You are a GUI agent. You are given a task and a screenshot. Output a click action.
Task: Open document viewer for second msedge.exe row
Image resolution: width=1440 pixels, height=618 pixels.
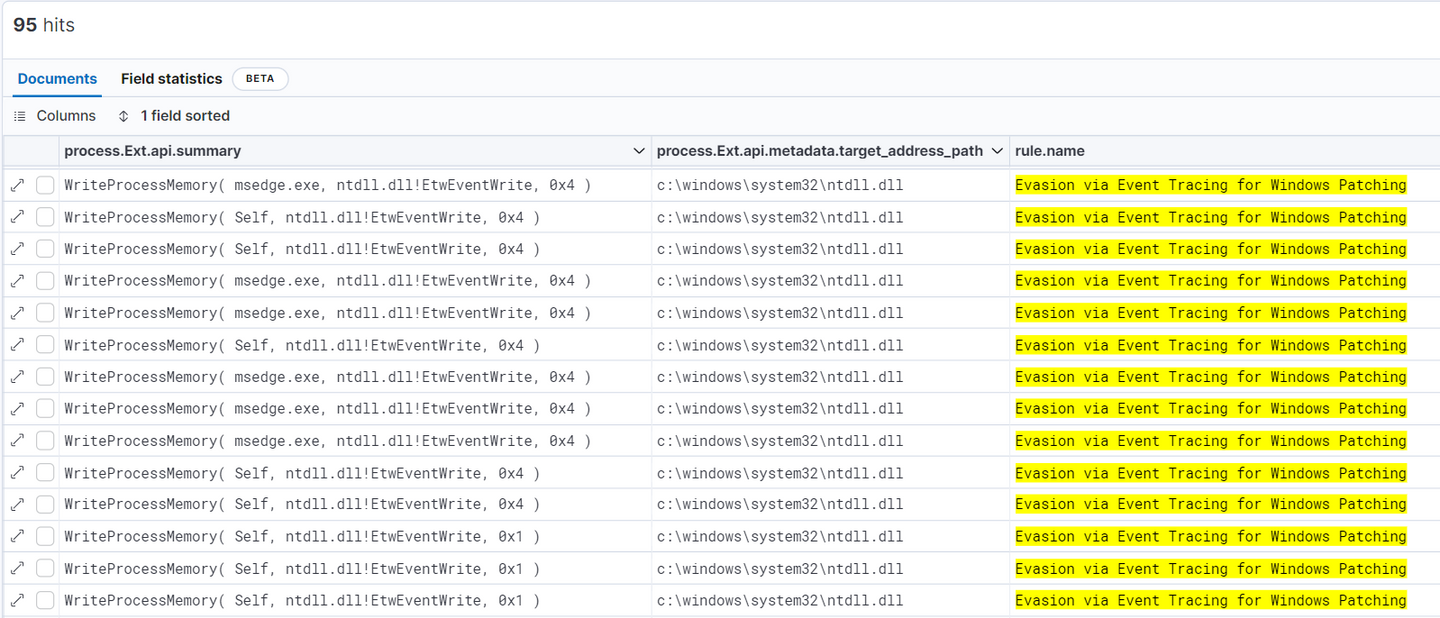20,280
